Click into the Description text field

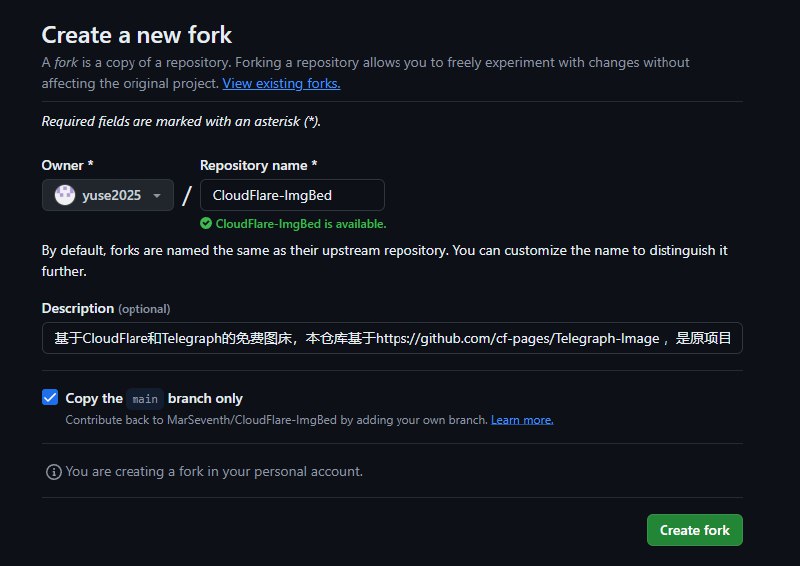[392, 338]
